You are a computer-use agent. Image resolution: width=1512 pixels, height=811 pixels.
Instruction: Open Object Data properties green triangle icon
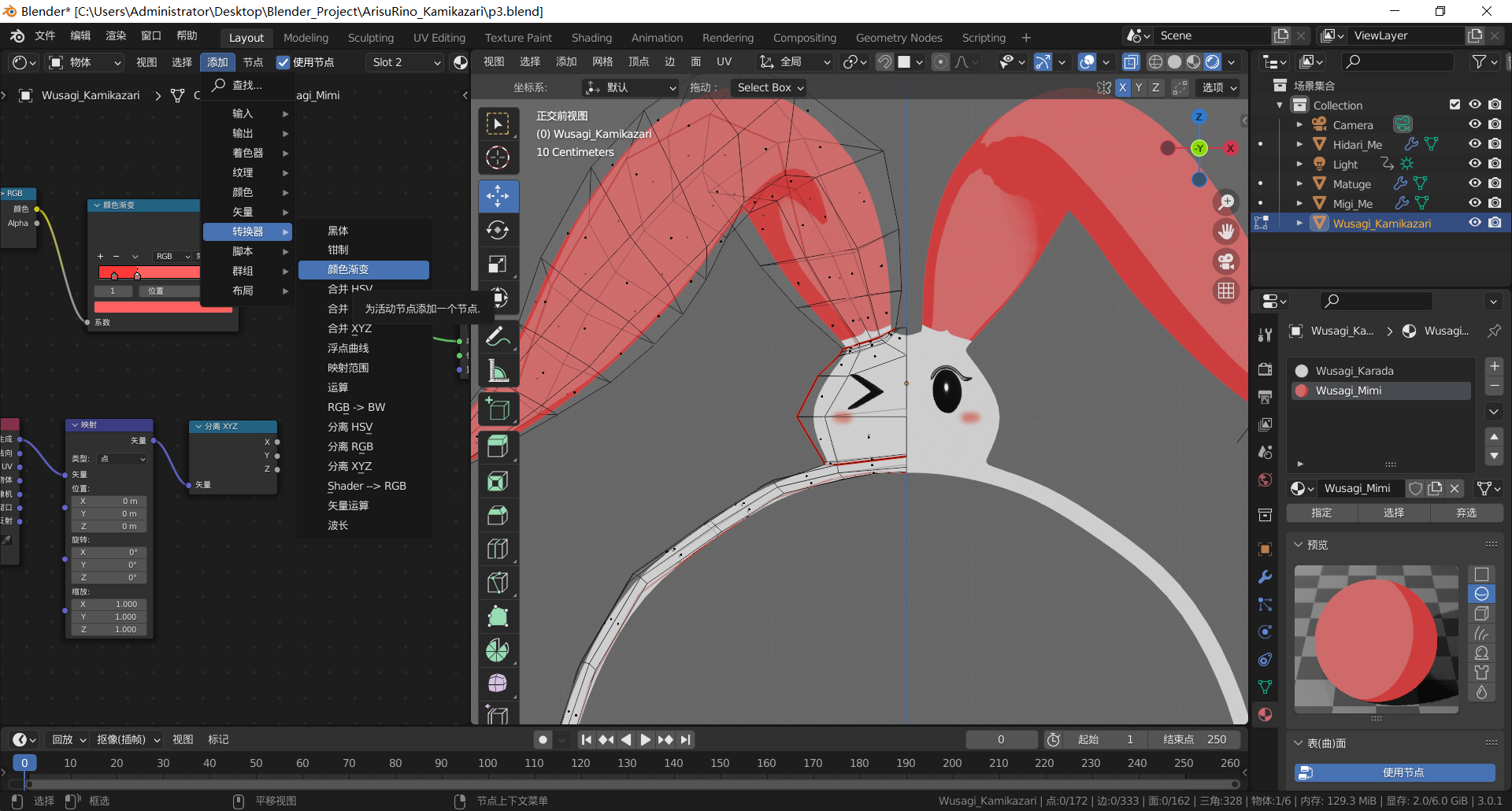coord(1266,687)
